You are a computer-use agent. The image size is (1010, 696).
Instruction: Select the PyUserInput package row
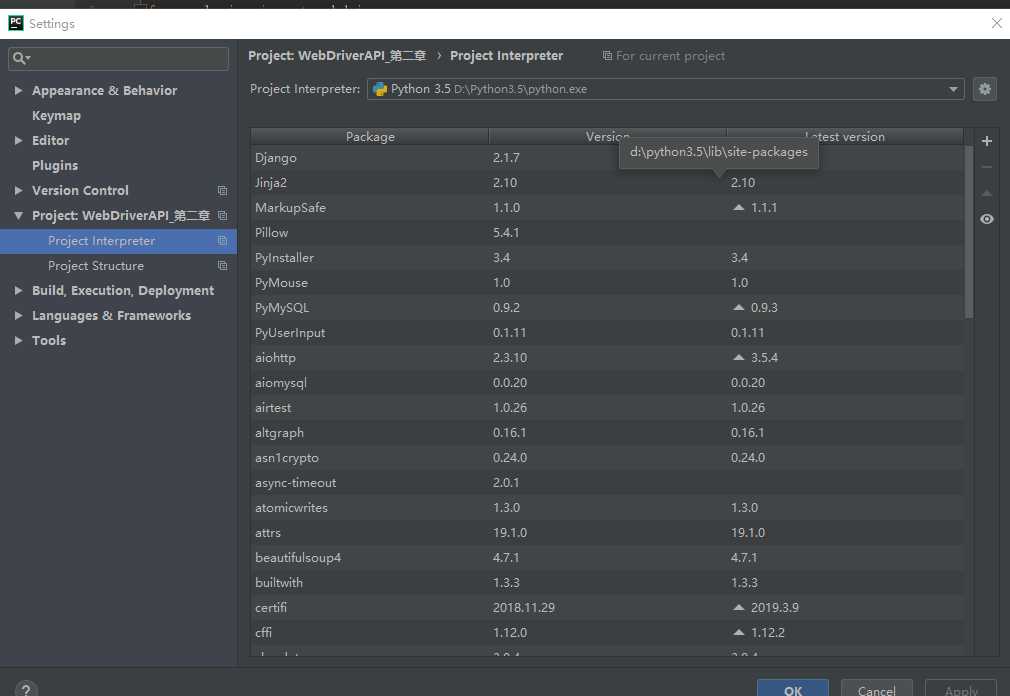pos(607,333)
